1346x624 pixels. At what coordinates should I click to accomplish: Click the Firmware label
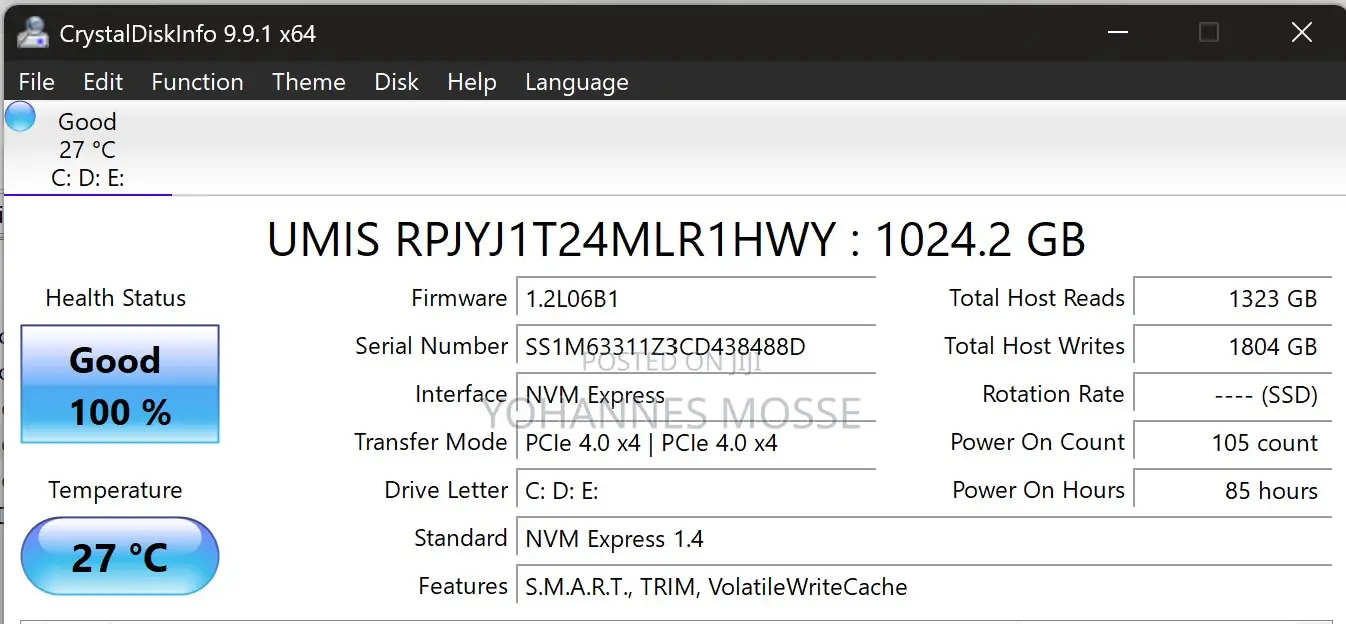(459, 298)
